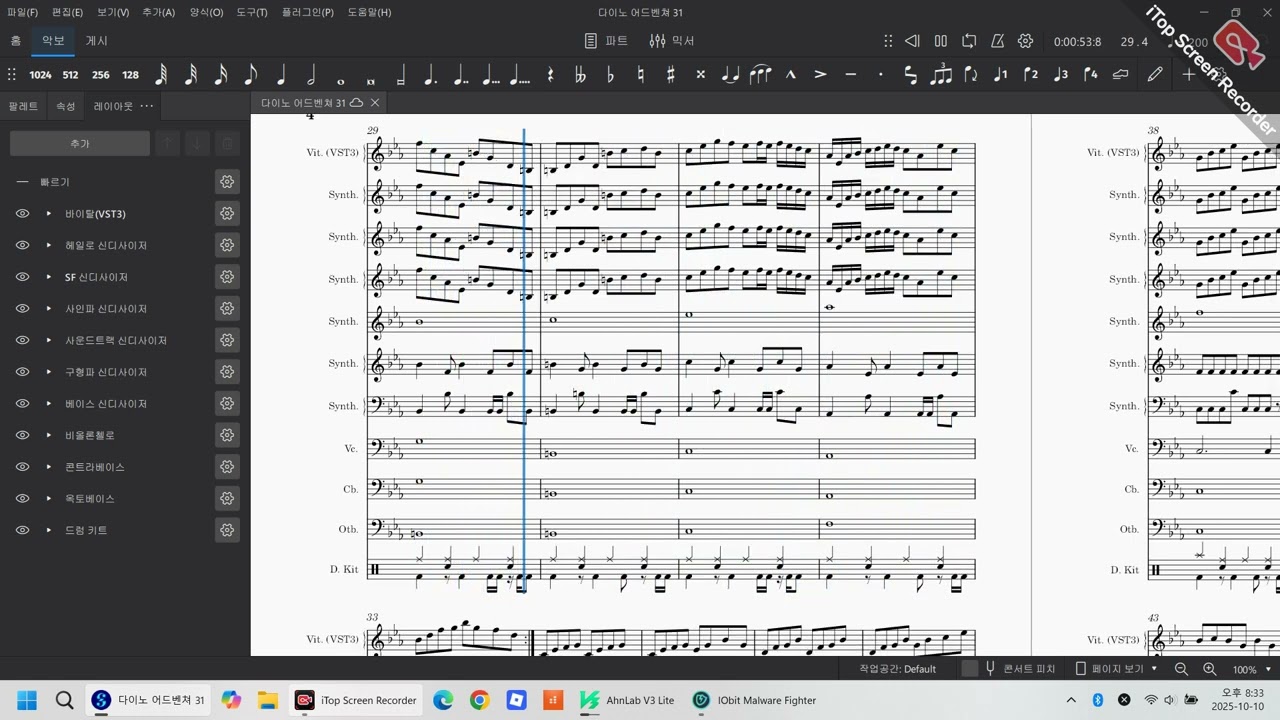
Task: Toggle the metronome
Action: pyautogui.click(x=997, y=41)
